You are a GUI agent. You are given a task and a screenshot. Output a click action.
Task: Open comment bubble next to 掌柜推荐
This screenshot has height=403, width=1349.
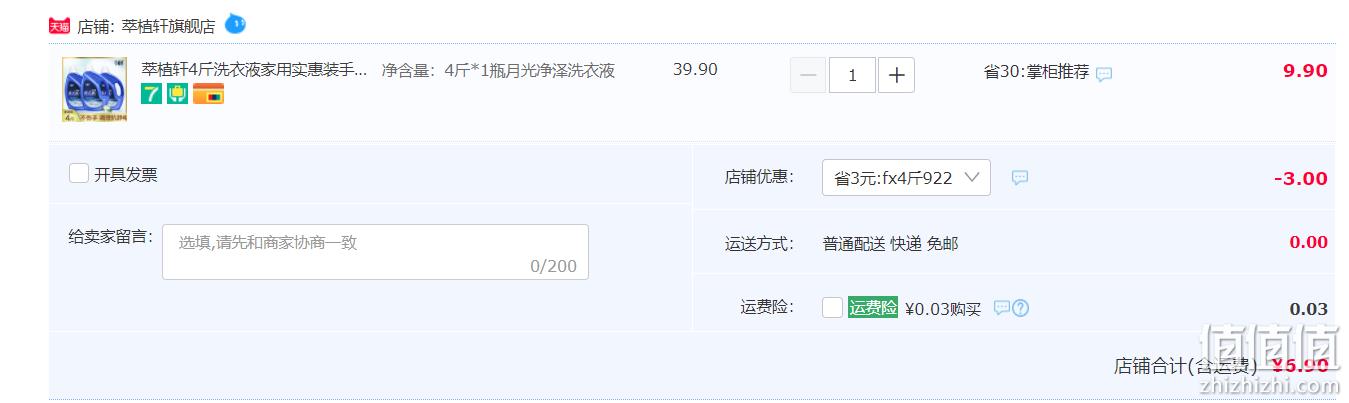click(1104, 74)
